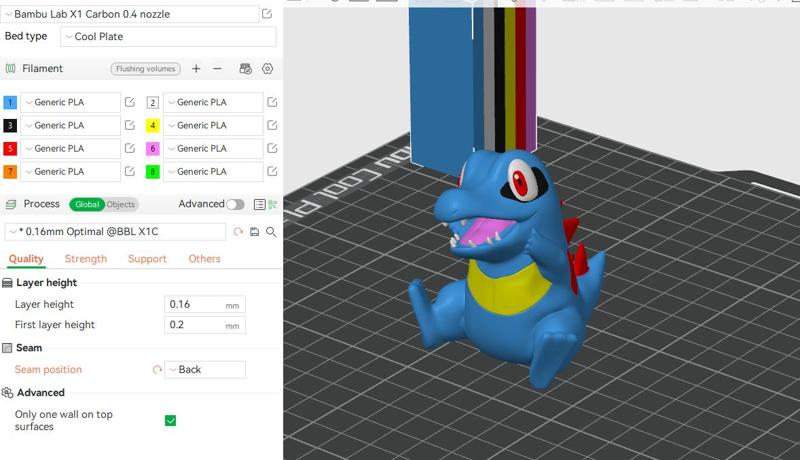800x460 pixels.
Task: Select the multicolor prime tower
Action: [x=472, y=87]
